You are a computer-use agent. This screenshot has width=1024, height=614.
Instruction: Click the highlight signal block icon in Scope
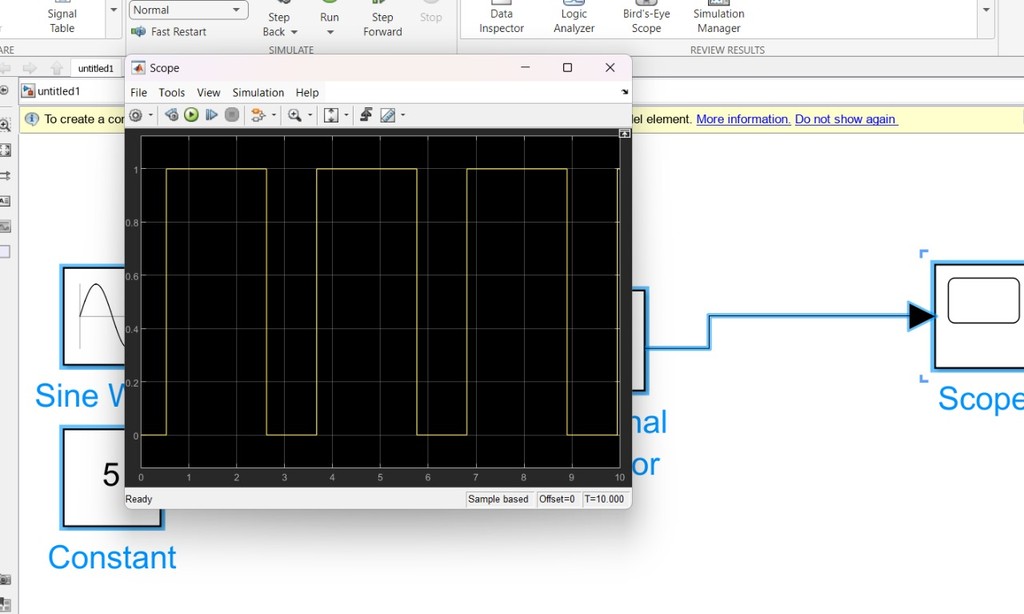(x=258, y=115)
